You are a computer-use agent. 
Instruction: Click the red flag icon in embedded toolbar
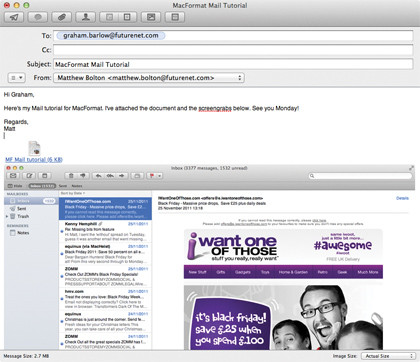coord(152,176)
